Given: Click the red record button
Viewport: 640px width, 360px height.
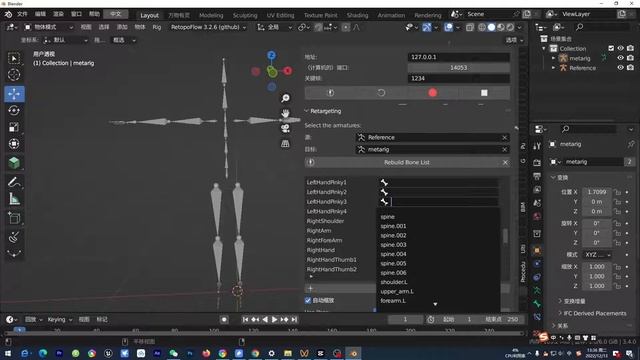Looking at the screenshot, I should pyautogui.click(x=433, y=93).
